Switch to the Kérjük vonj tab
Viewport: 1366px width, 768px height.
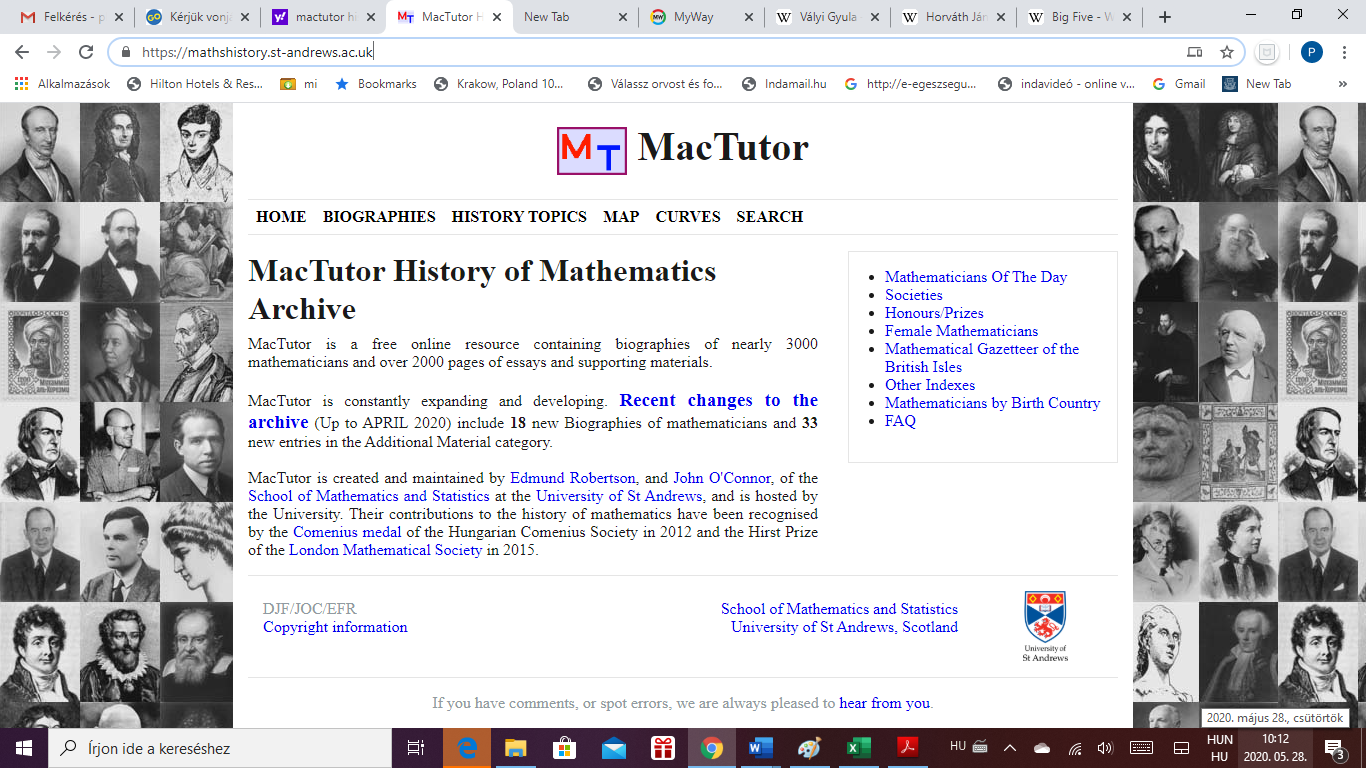point(196,17)
